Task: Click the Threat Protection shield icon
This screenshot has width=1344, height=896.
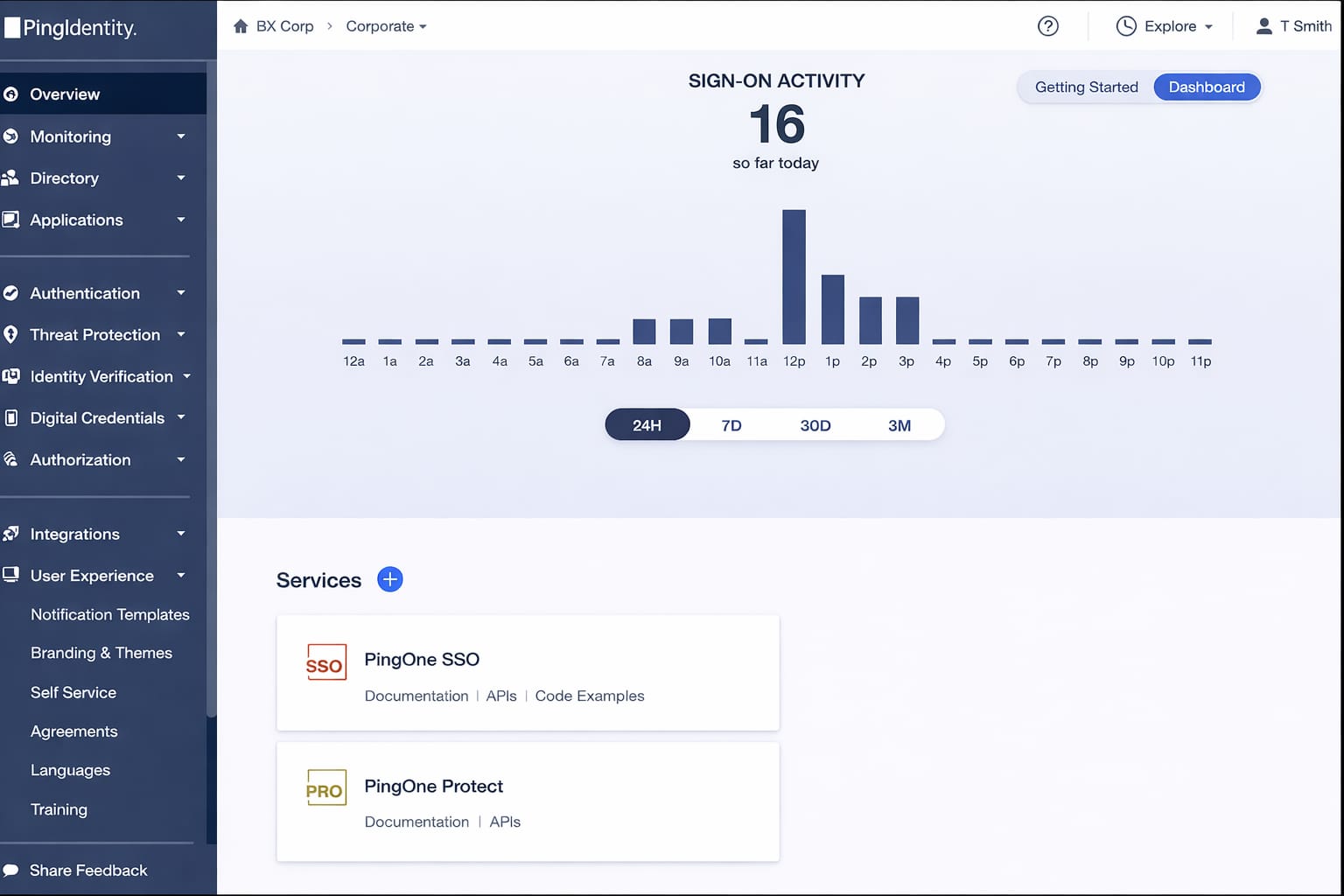Action: tap(10, 334)
